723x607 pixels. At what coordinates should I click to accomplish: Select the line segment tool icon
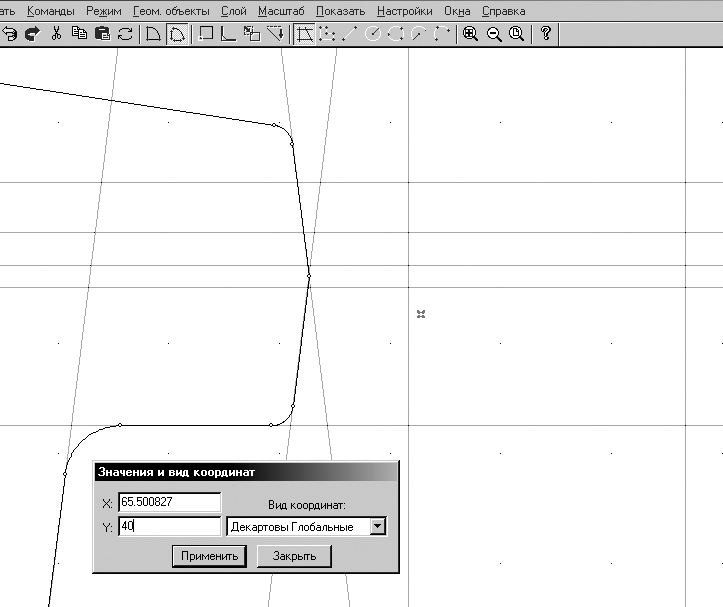[350, 34]
